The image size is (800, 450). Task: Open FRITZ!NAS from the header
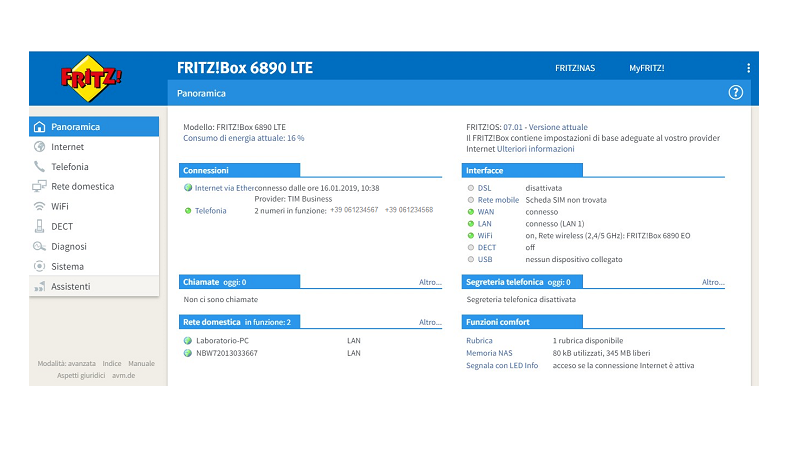[575, 68]
